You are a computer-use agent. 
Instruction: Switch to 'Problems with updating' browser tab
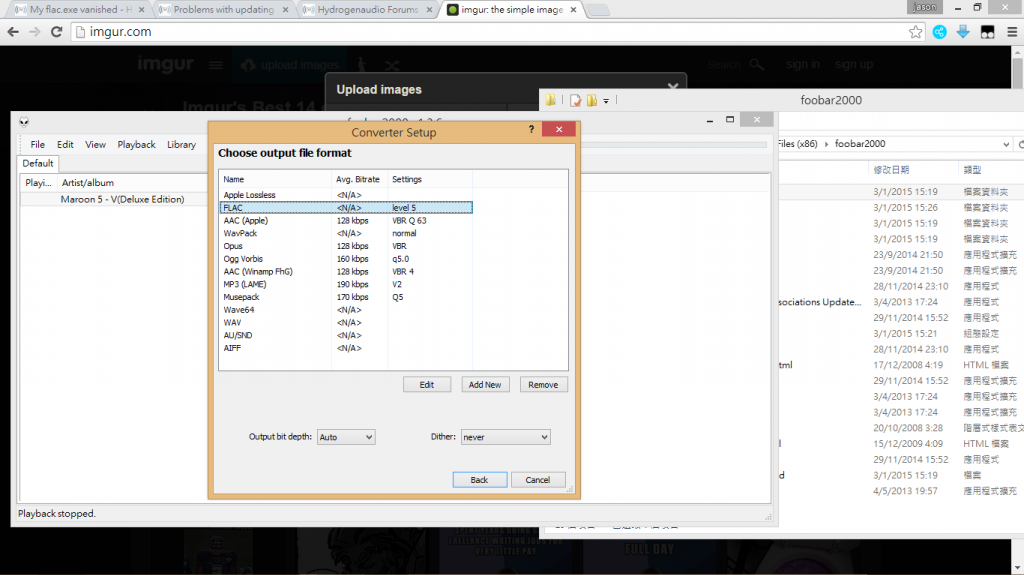pyautogui.click(x=223, y=10)
